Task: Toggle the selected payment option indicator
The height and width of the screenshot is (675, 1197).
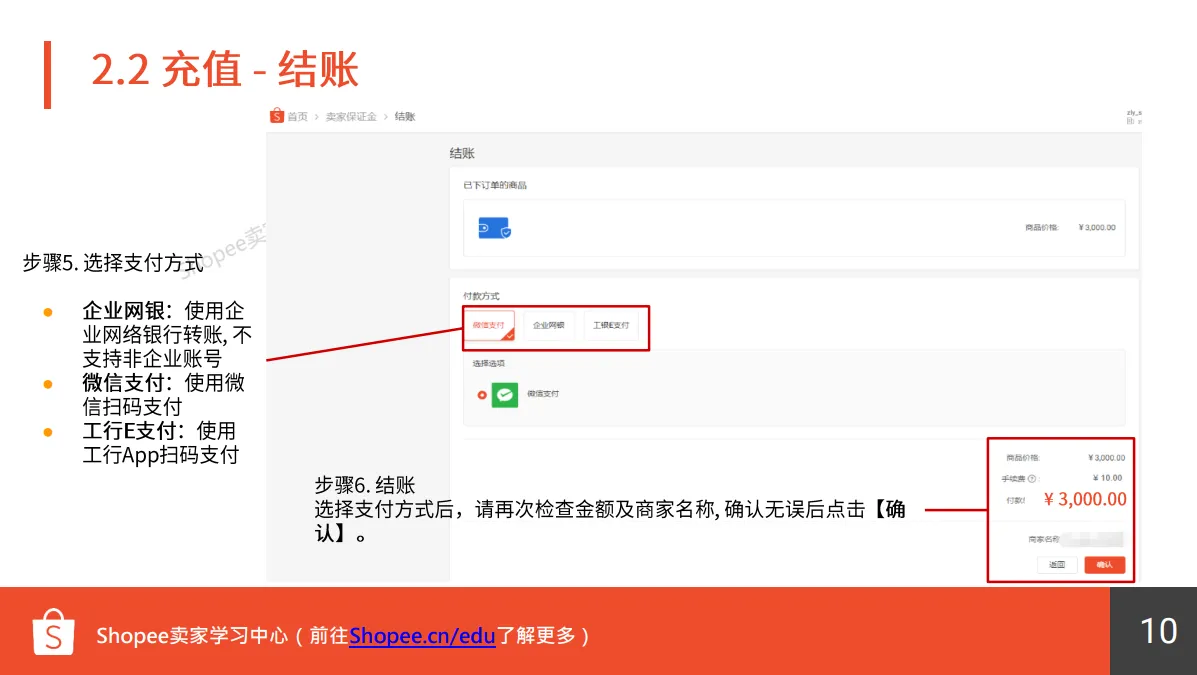Action: 481,395
